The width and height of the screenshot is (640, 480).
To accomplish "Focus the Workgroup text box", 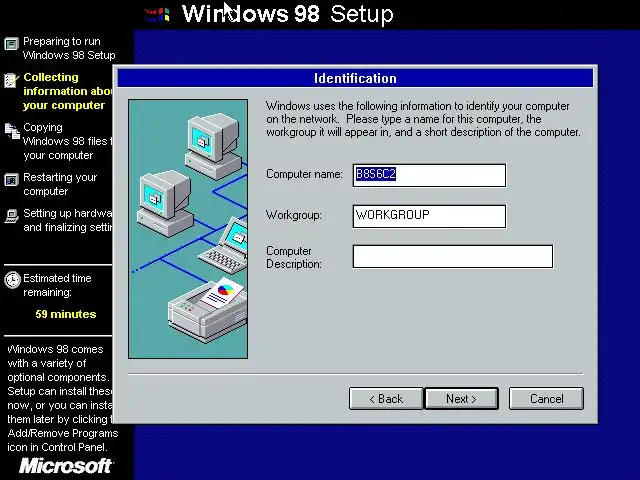I will click(429, 216).
